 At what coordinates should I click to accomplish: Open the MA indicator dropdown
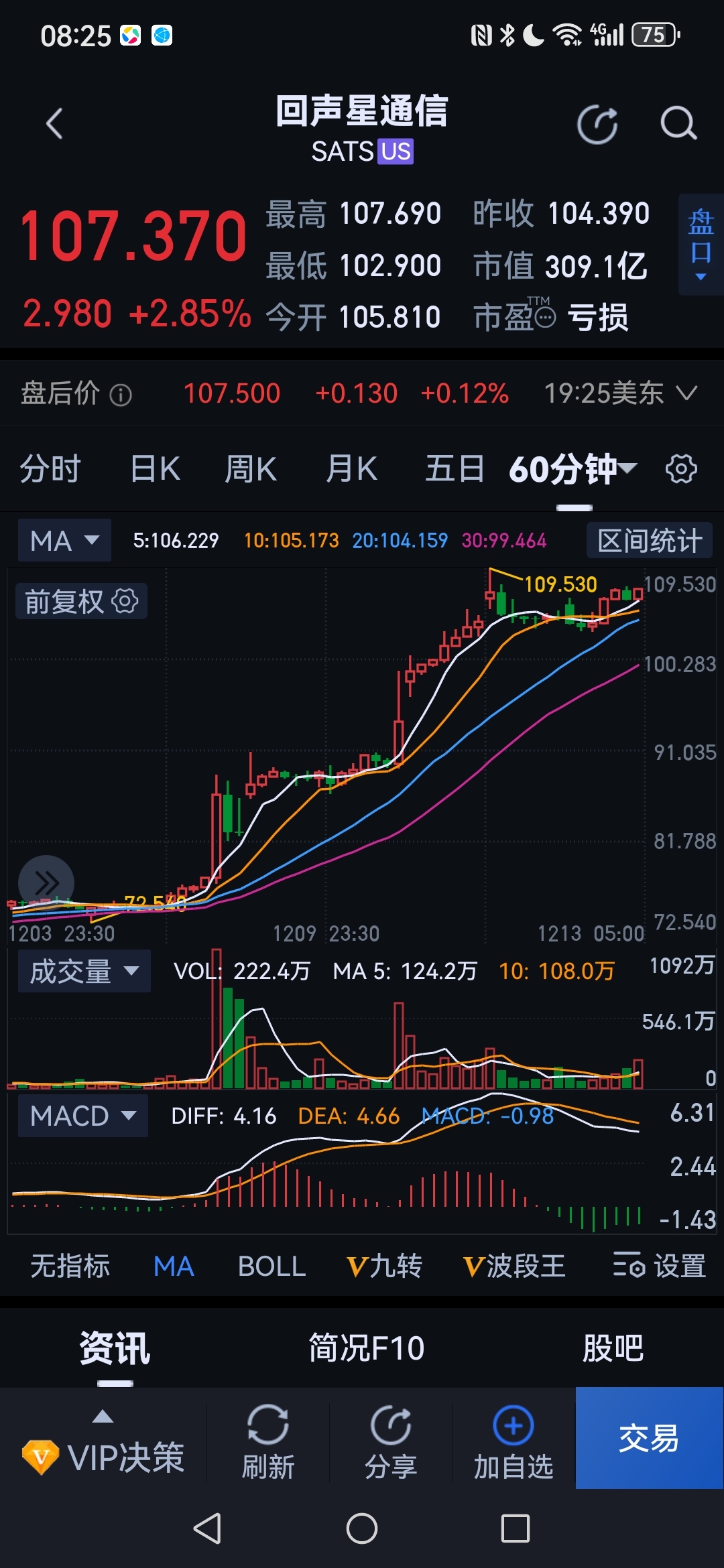pyautogui.click(x=65, y=541)
